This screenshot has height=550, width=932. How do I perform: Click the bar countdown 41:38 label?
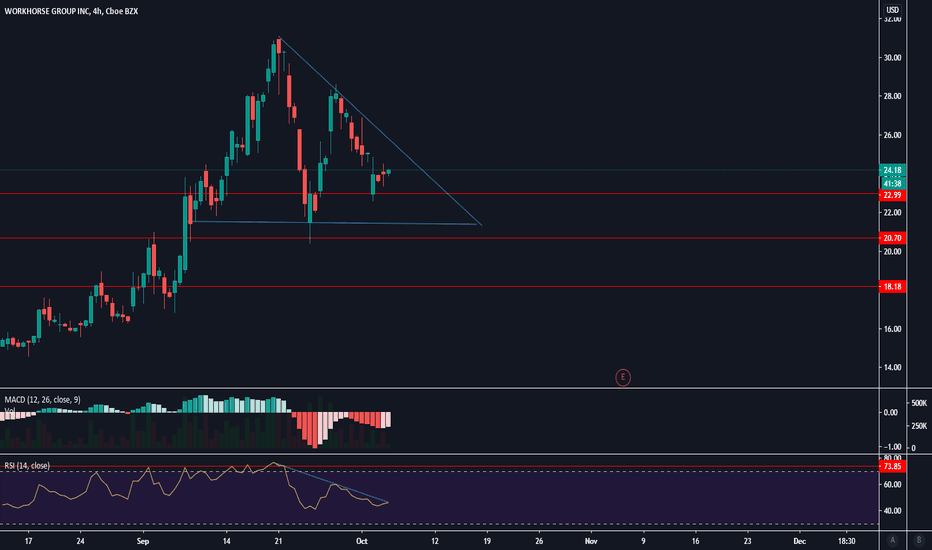(x=892, y=184)
